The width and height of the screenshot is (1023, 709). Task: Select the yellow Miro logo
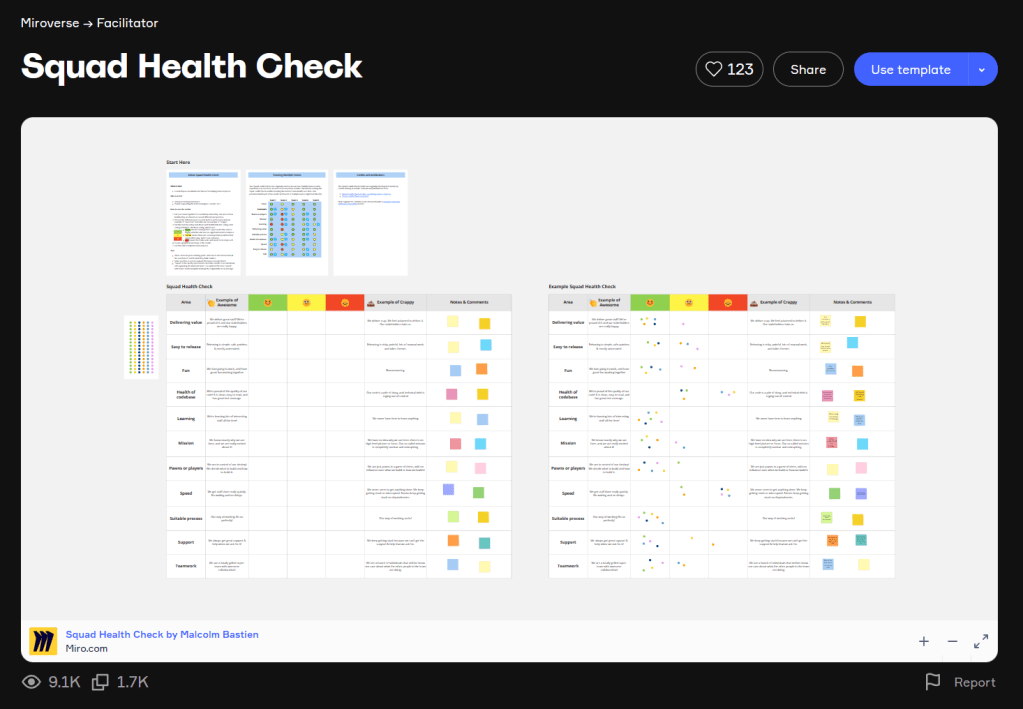coord(42,640)
